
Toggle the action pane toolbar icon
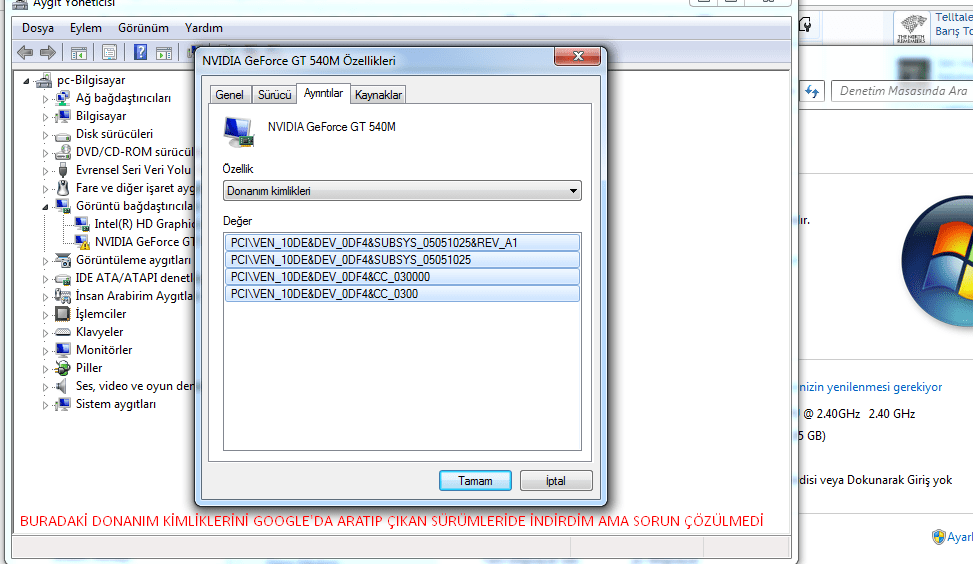pyautogui.click(x=164, y=53)
